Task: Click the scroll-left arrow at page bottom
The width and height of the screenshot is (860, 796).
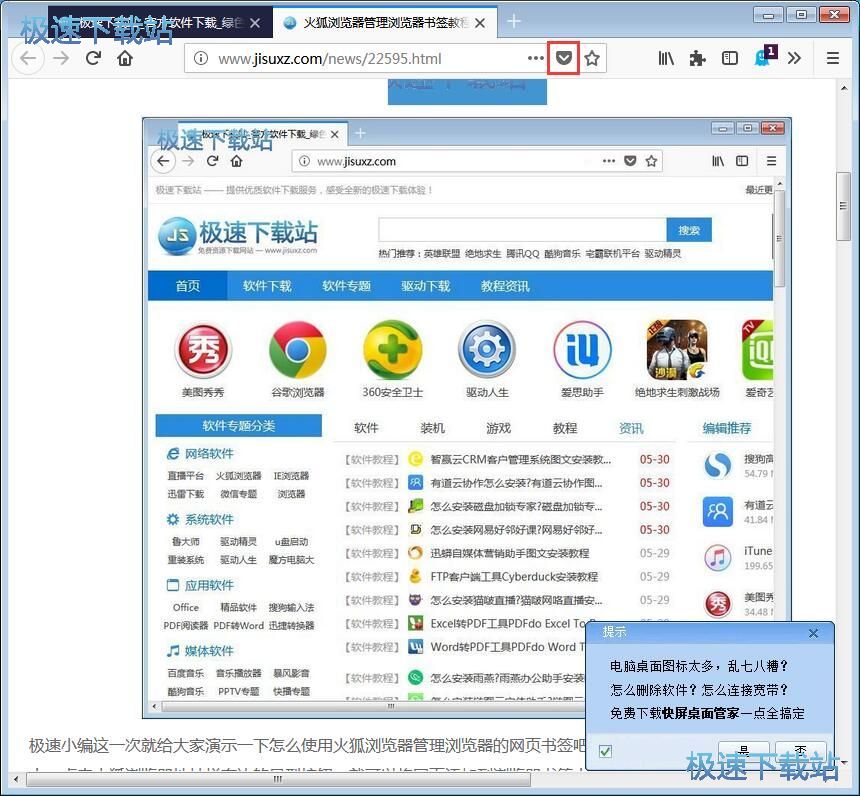Action: [15, 778]
